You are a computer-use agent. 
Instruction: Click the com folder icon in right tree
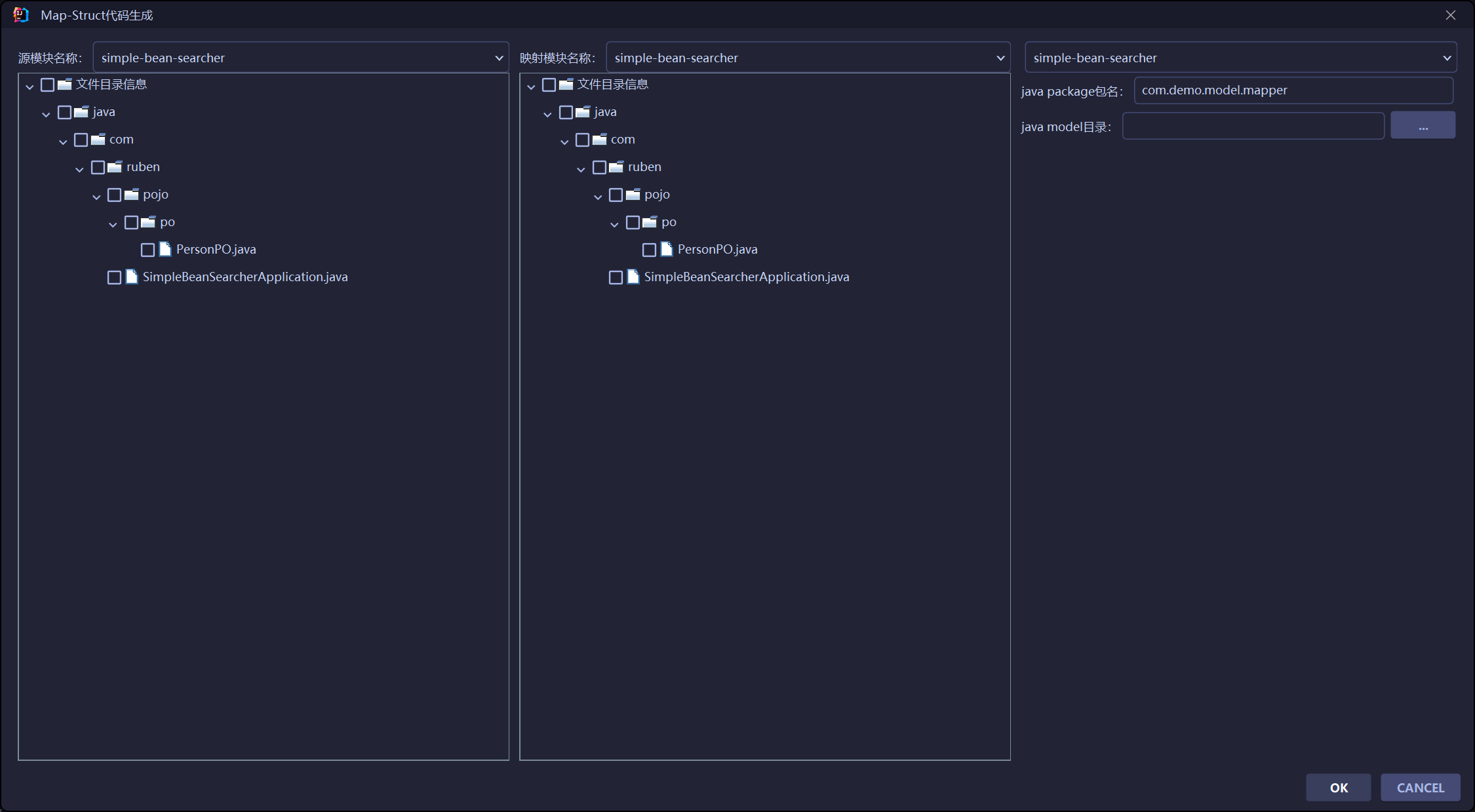click(x=599, y=140)
